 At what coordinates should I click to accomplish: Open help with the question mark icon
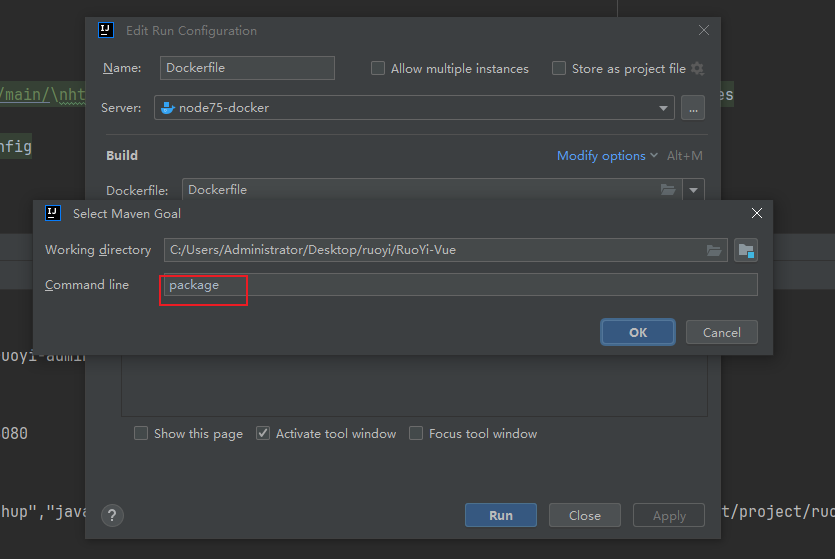[x=112, y=515]
